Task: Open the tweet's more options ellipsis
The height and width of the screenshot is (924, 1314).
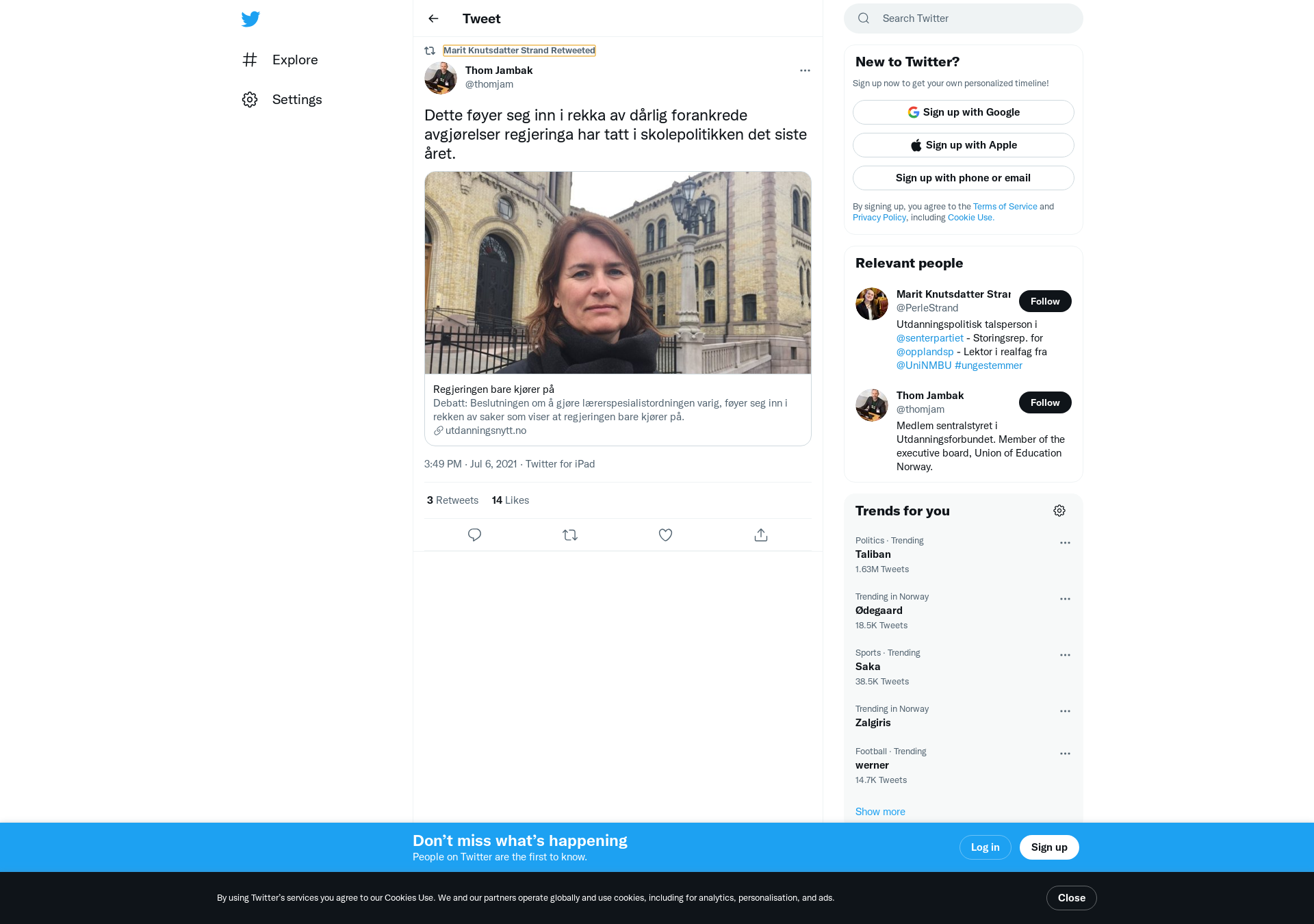Action: (x=805, y=70)
